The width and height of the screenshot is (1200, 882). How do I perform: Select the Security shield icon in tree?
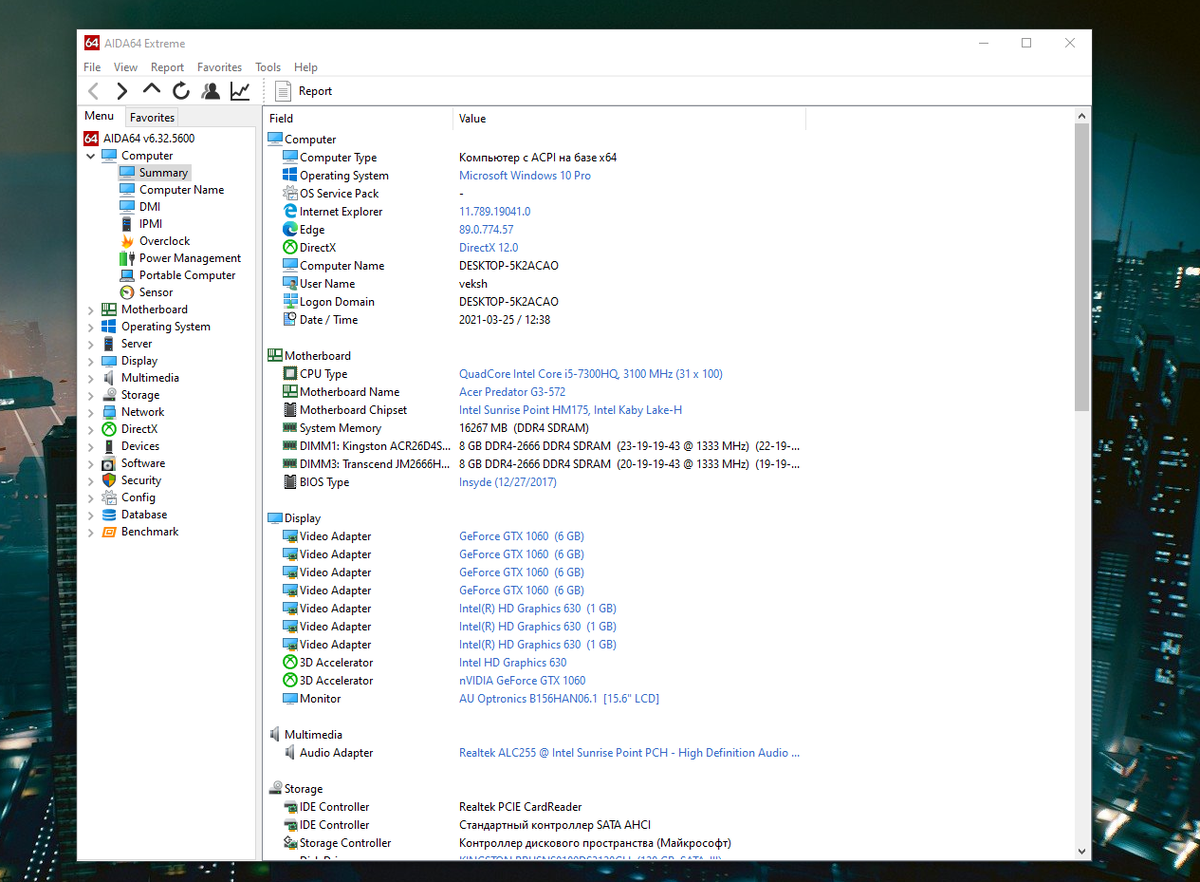coord(109,480)
